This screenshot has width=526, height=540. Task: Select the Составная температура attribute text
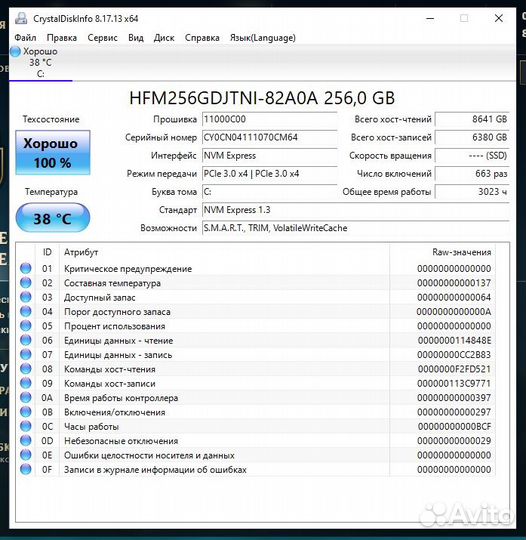[x=112, y=283]
